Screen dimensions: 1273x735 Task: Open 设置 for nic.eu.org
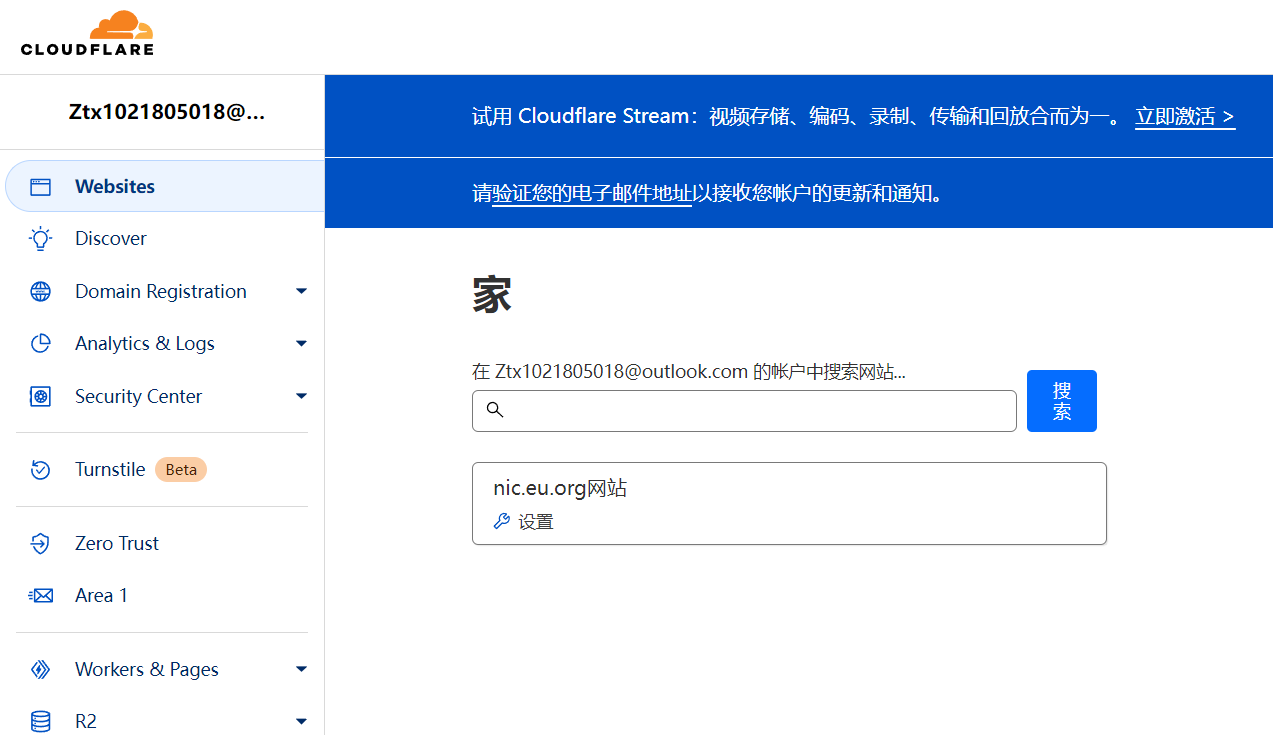(x=524, y=521)
